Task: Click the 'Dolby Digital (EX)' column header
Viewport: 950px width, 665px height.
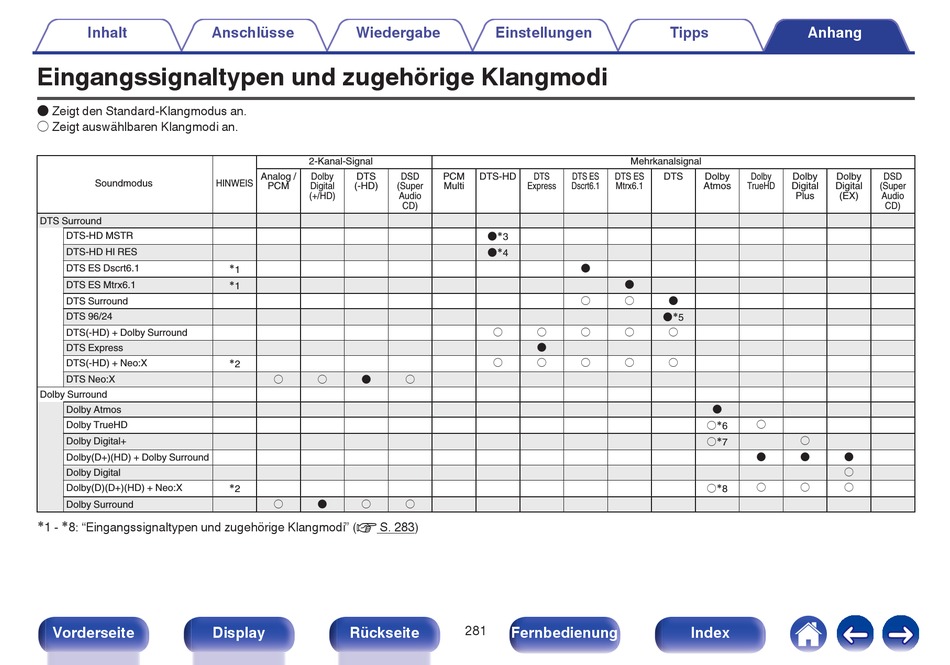Action: click(x=848, y=186)
